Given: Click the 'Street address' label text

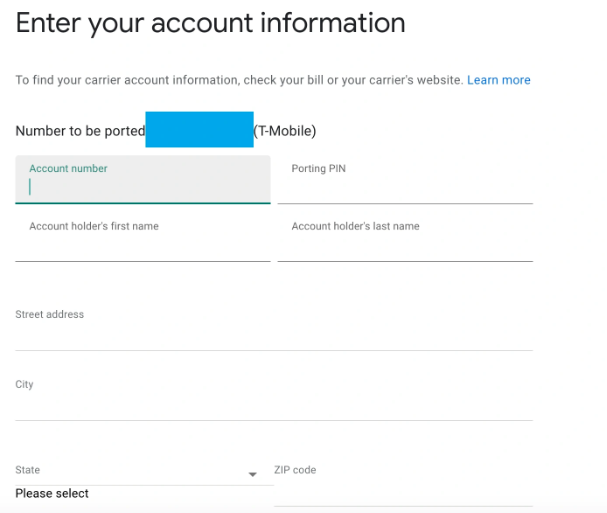Looking at the screenshot, I should (x=49, y=315).
